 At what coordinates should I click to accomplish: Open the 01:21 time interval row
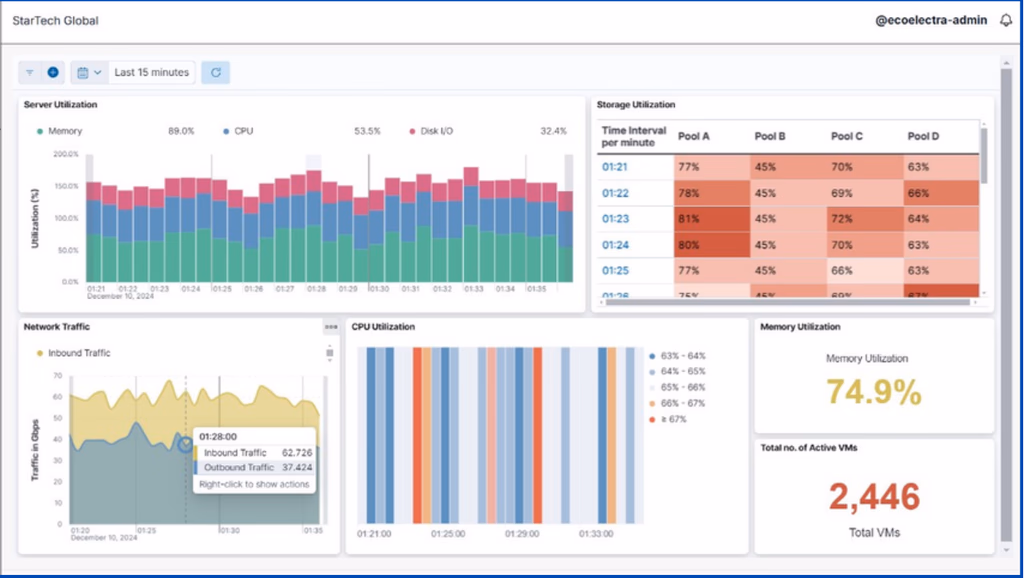pos(615,167)
